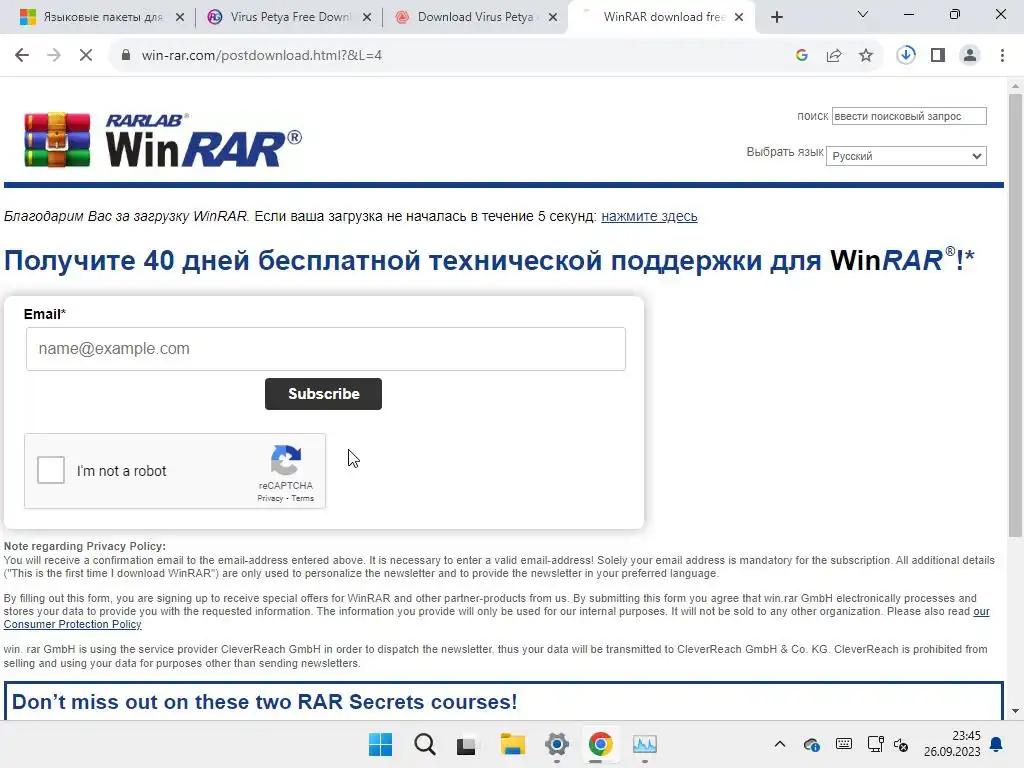The width and height of the screenshot is (1024, 768).
Task: Click the forward navigation arrow
Action: pyautogui.click(x=54, y=56)
